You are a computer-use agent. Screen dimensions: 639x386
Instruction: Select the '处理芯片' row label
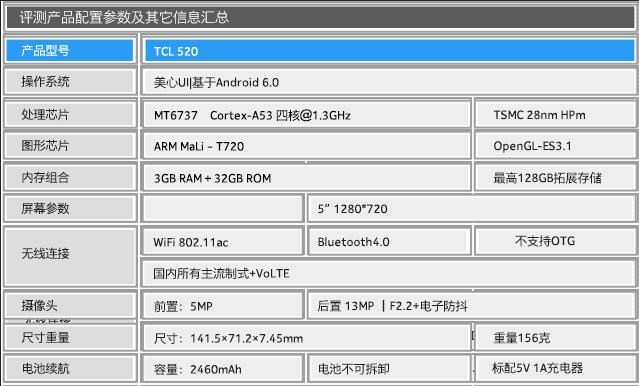[70, 114]
